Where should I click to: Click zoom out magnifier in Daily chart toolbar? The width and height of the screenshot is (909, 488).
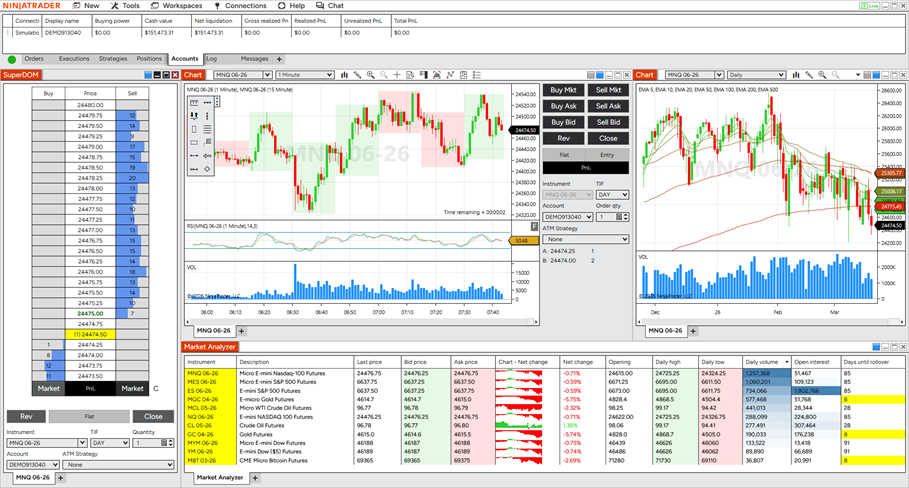[x=835, y=75]
